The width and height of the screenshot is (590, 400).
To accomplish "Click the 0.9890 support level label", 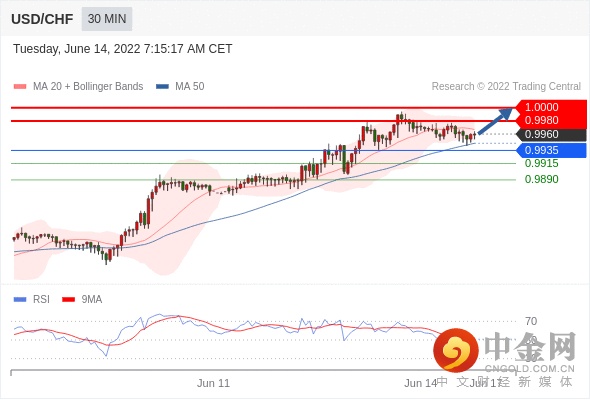I will click(541, 179).
